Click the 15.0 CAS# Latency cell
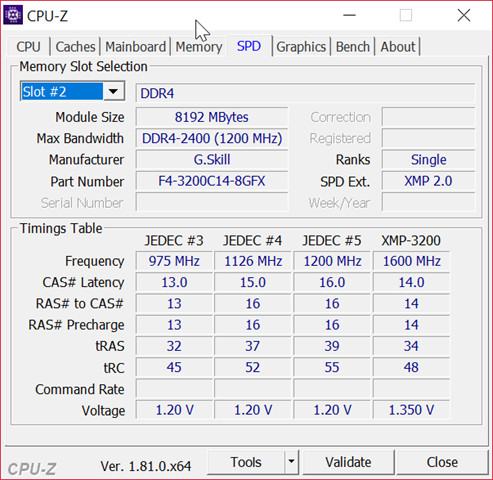493x480 pixels. (x=253, y=282)
